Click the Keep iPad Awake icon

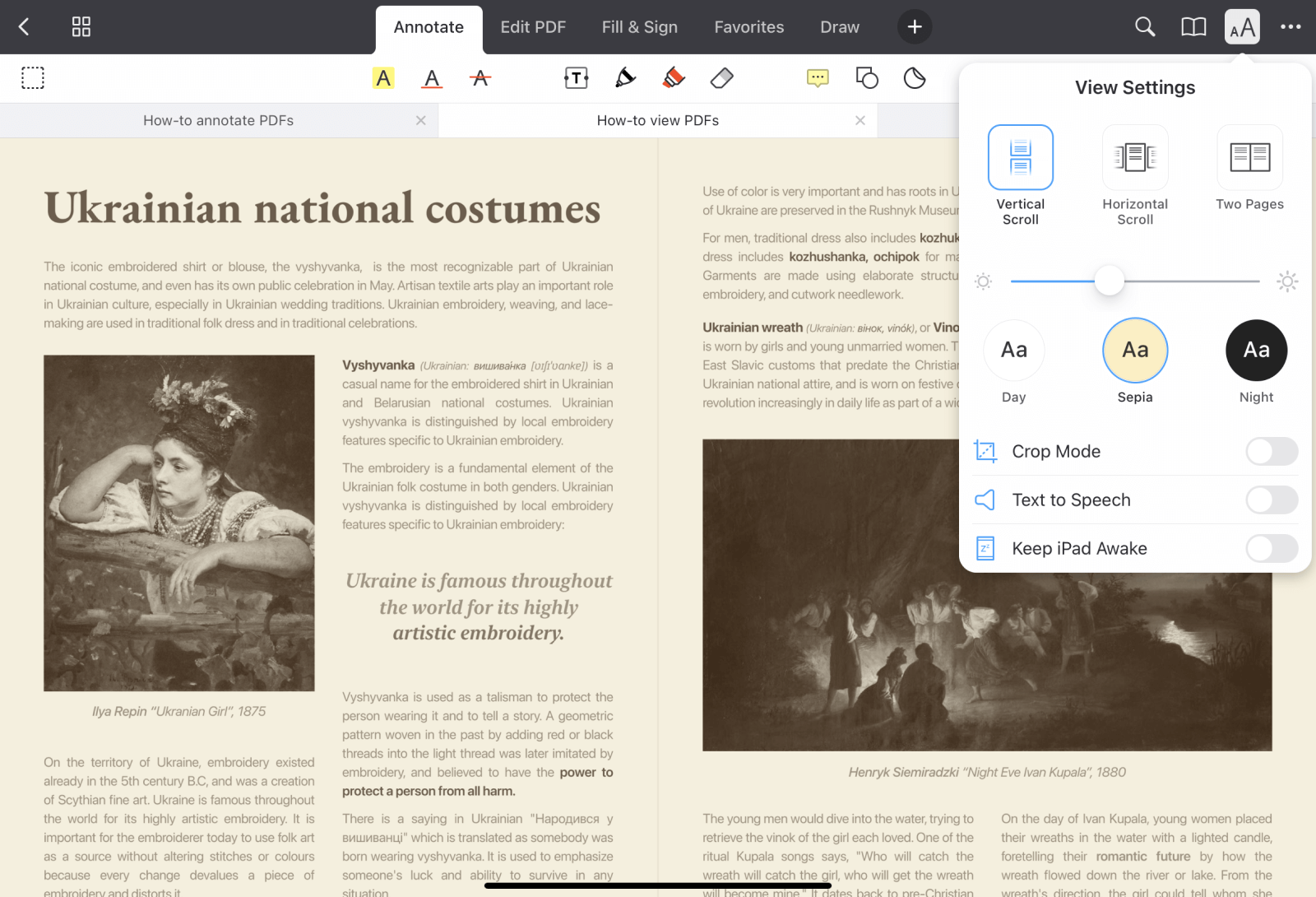[x=985, y=548]
